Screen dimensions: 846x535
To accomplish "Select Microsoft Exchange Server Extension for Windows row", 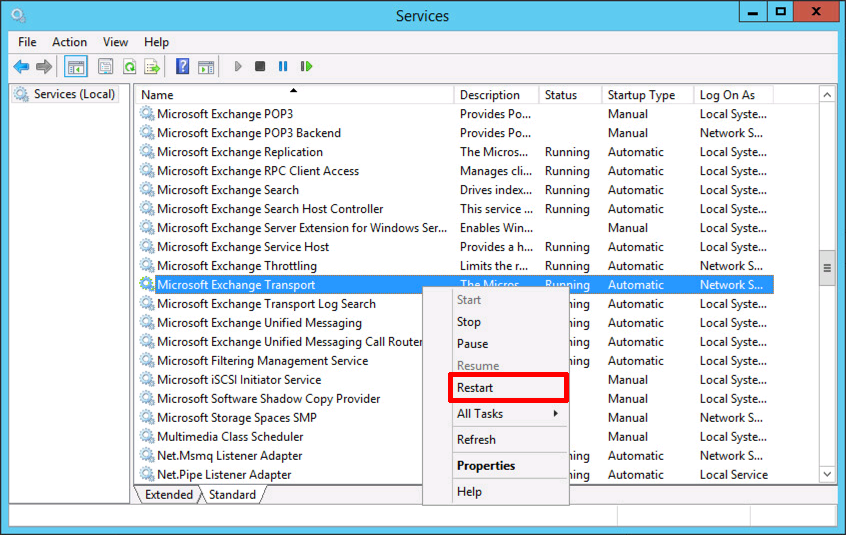I will click(x=454, y=228).
